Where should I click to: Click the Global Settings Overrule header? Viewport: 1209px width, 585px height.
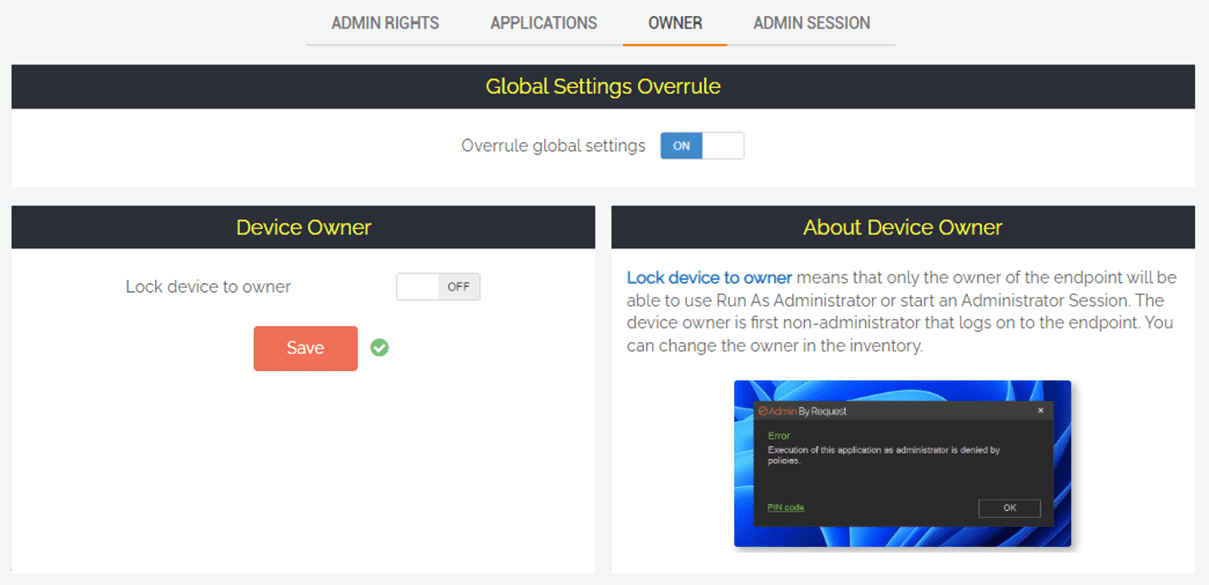tap(603, 87)
